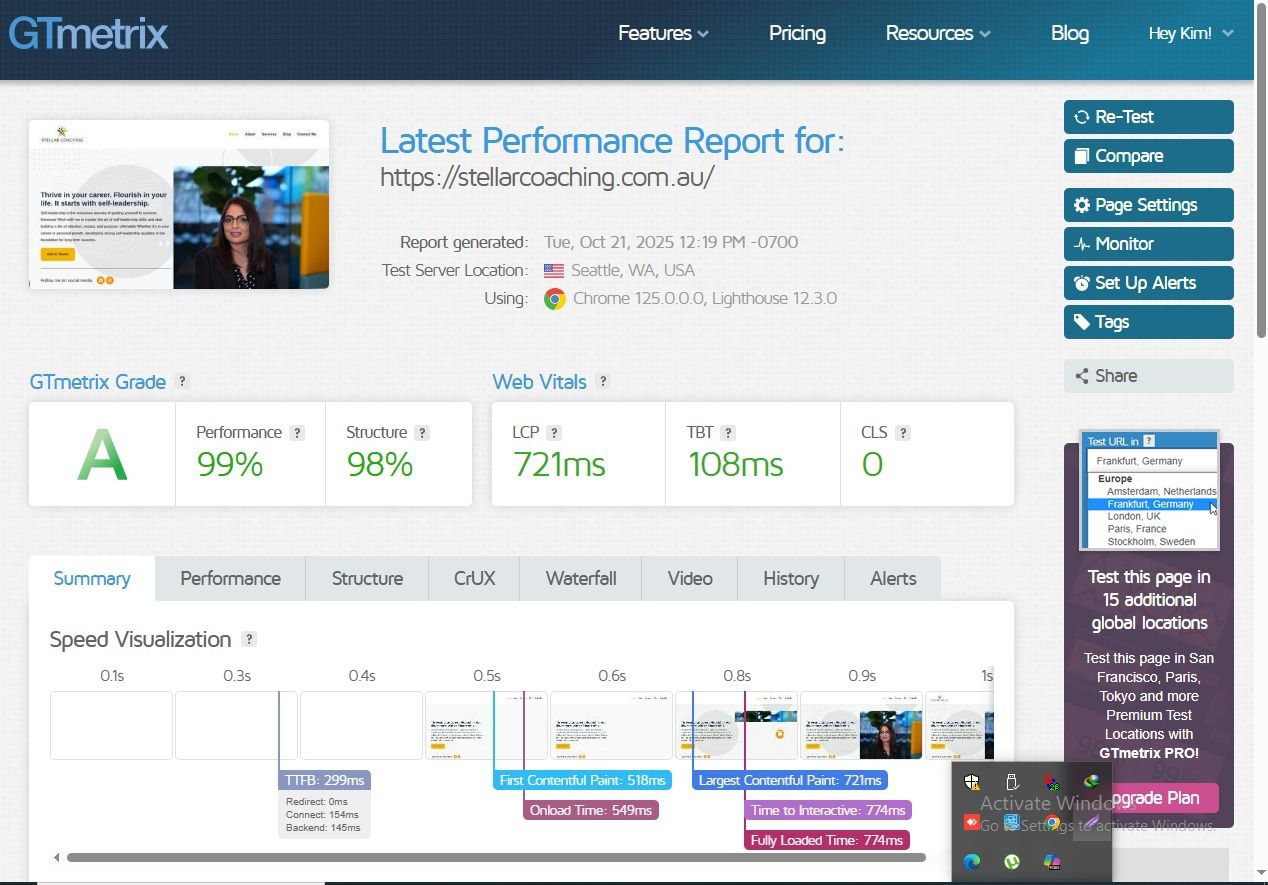Click the LCP help question mark

pyautogui.click(x=554, y=433)
